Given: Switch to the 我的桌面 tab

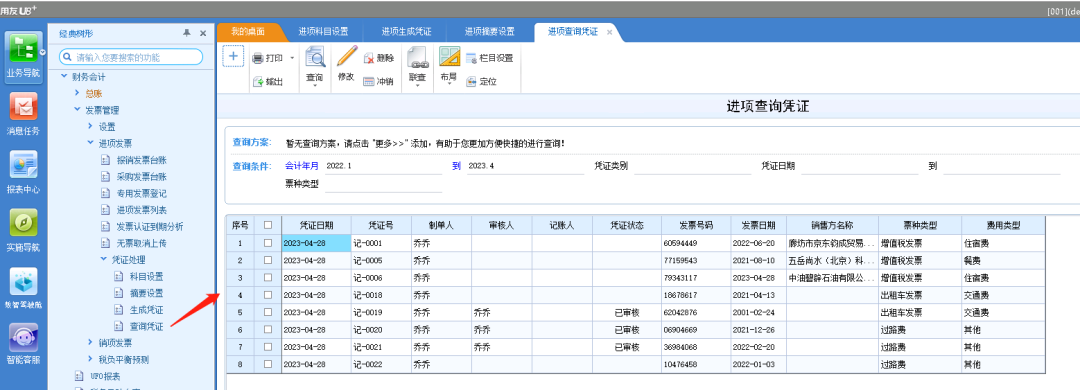Looking at the screenshot, I should tap(248, 32).
